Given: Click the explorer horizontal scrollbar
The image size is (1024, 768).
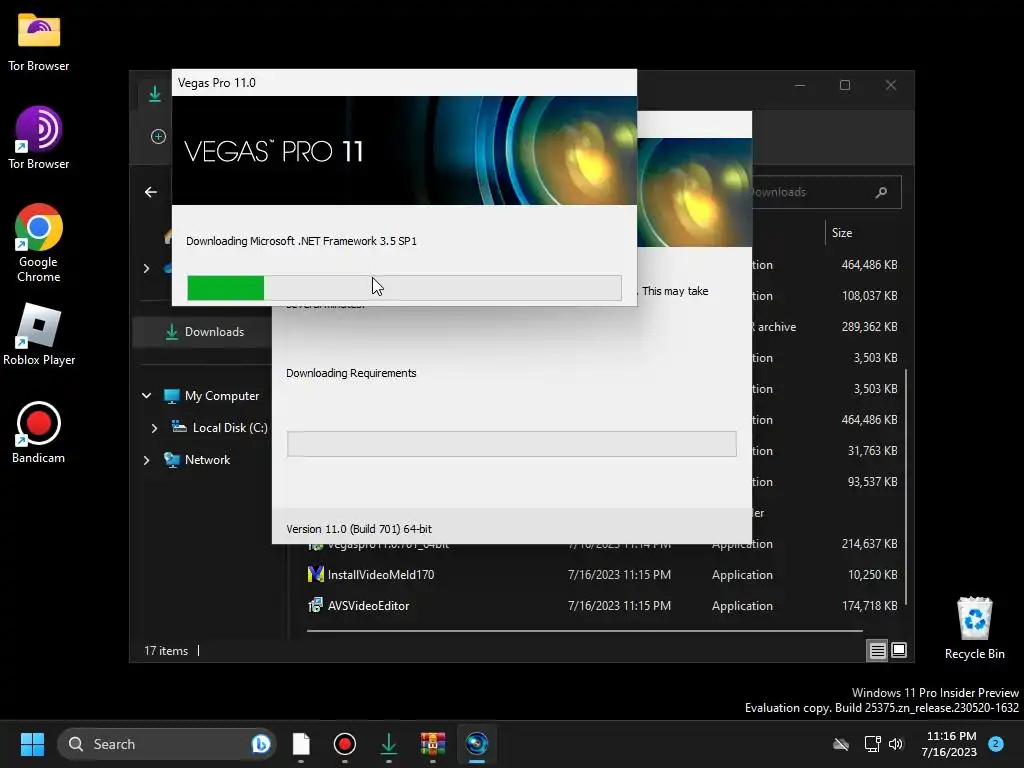Looking at the screenshot, I should click(584, 631).
